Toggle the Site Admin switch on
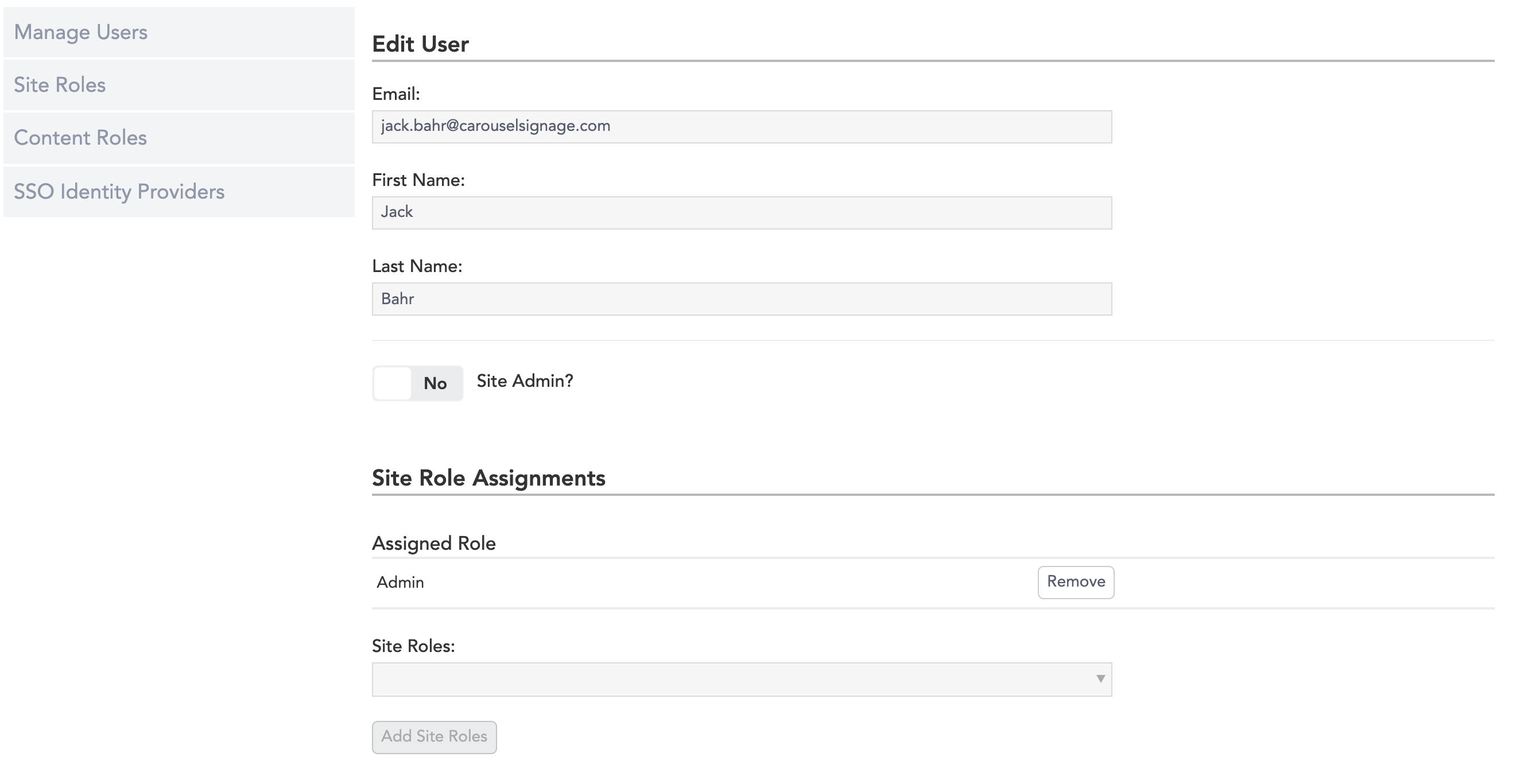This screenshot has width=1528, height=784. (418, 383)
